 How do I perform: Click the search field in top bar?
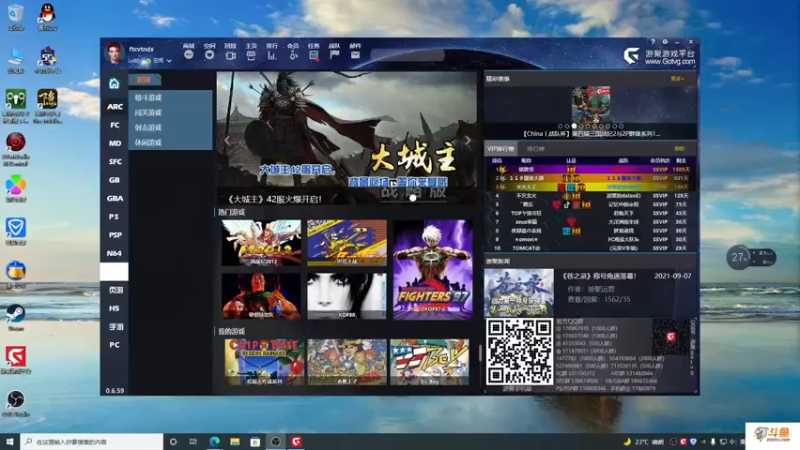click(x=408, y=56)
